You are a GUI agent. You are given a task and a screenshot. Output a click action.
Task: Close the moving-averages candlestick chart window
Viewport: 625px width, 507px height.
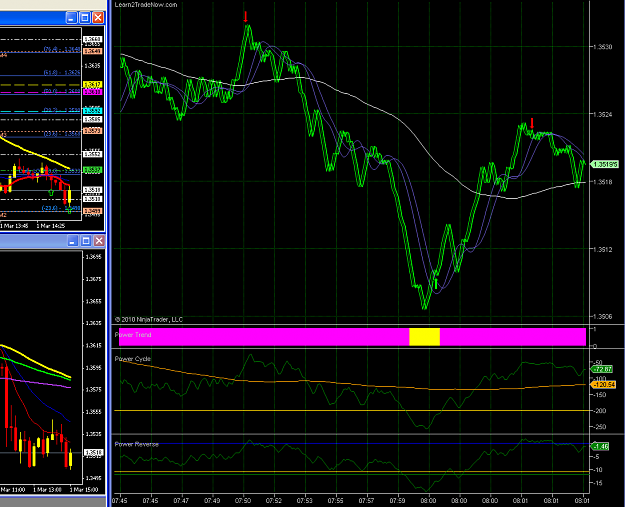(99, 241)
